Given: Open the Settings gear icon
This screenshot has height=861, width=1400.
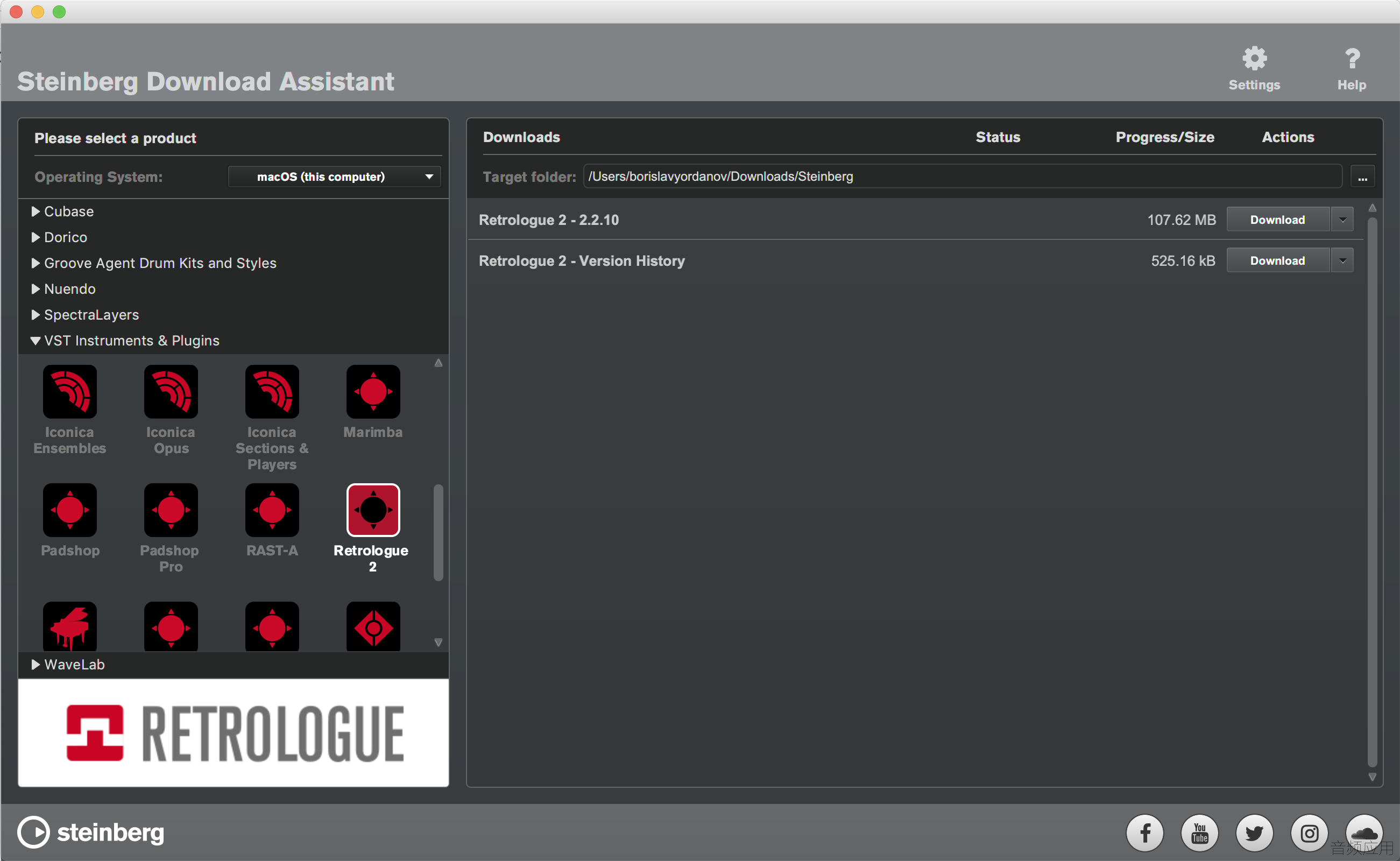Looking at the screenshot, I should 1254,59.
